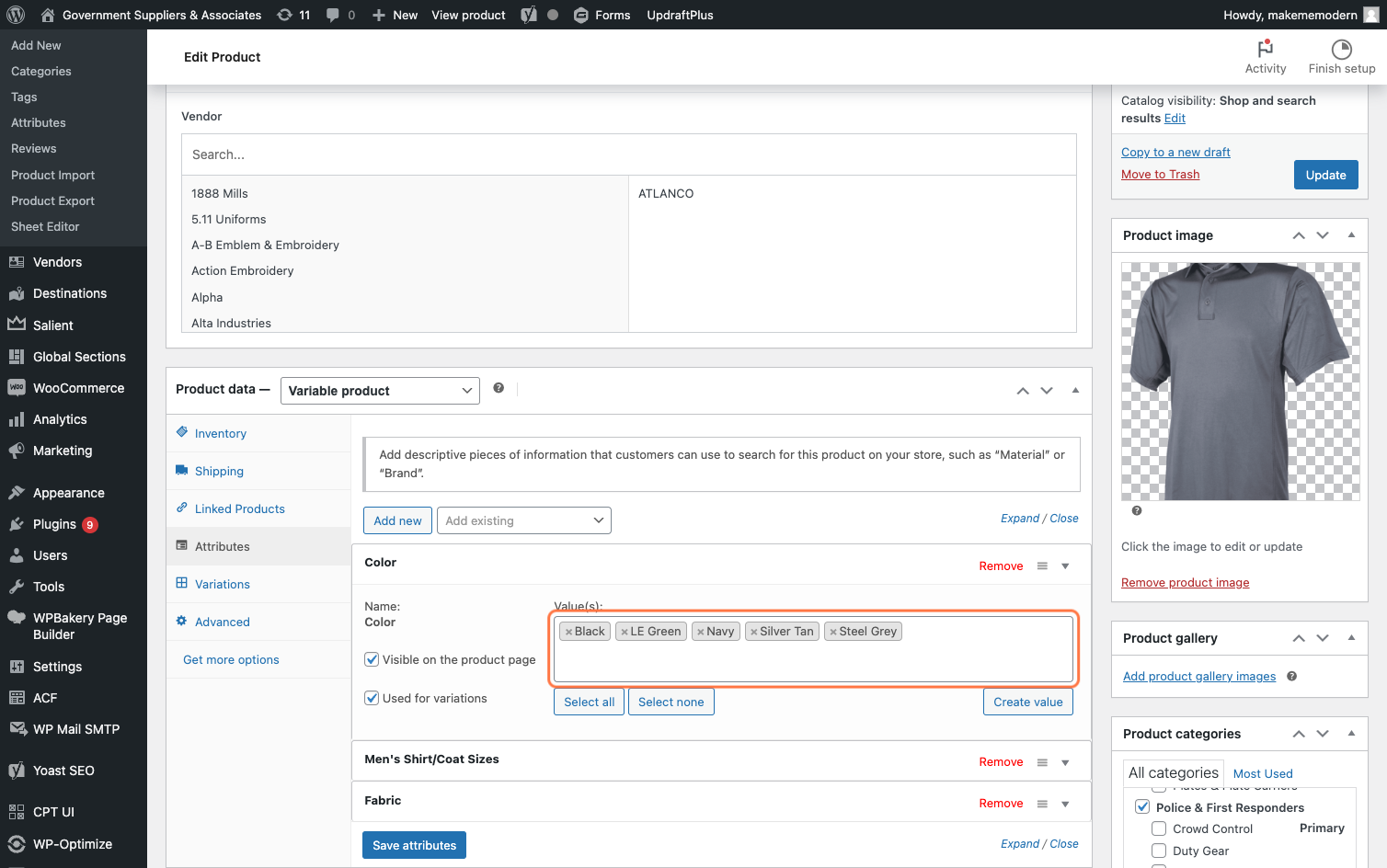Move the Product image panel up
This screenshot has width=1387, height=868.
1299,235
